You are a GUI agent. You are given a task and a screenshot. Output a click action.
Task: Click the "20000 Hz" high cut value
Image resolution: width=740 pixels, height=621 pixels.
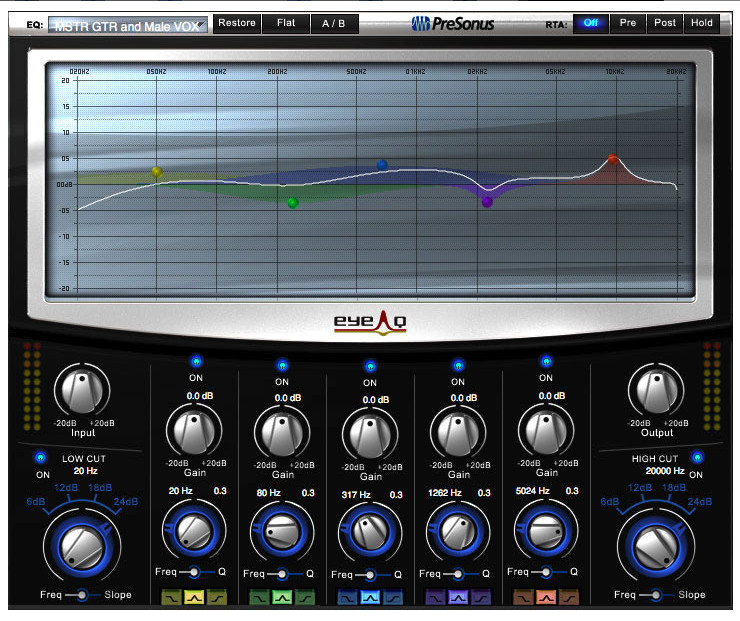point(664,471)
